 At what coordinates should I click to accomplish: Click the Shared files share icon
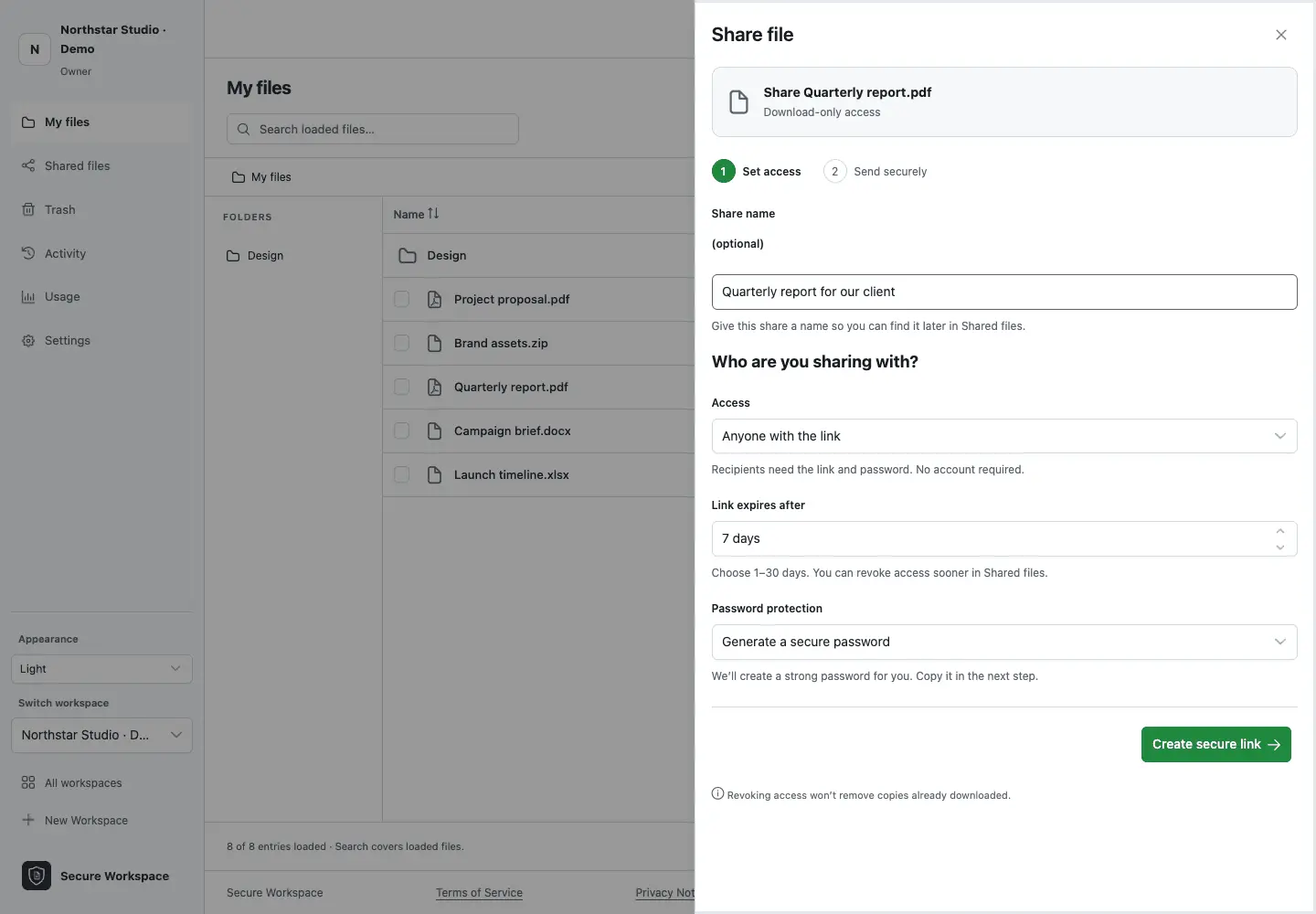click(x=28, y=166)
